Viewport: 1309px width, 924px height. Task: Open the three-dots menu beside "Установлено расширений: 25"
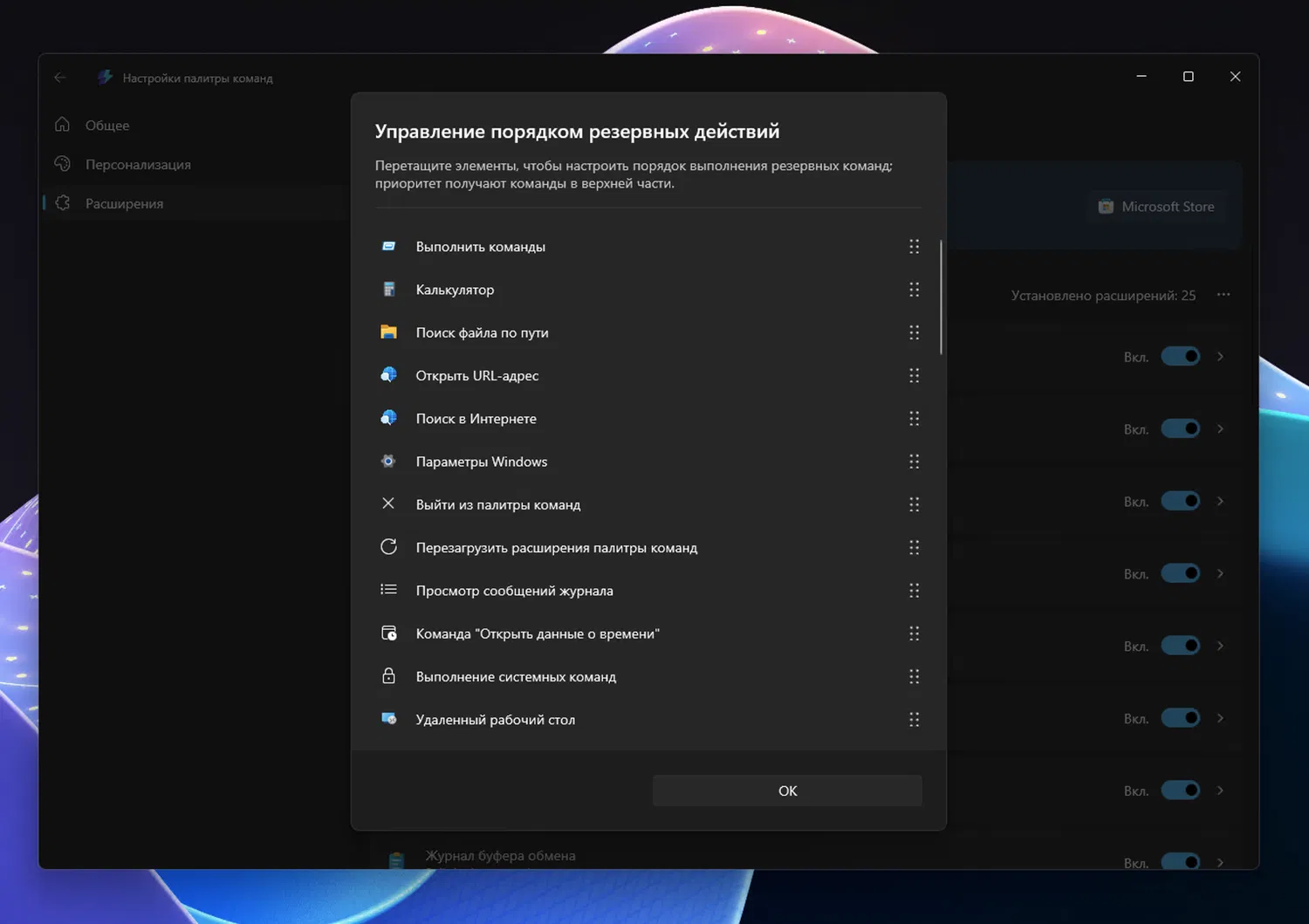1223,295
